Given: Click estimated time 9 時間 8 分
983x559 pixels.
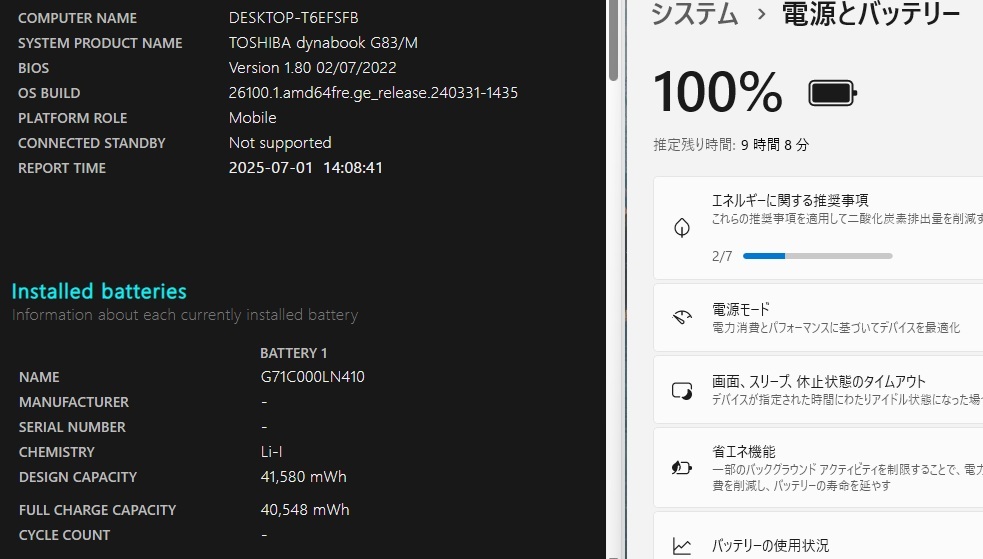Looking at the screenshot, I should coord(774,145).
